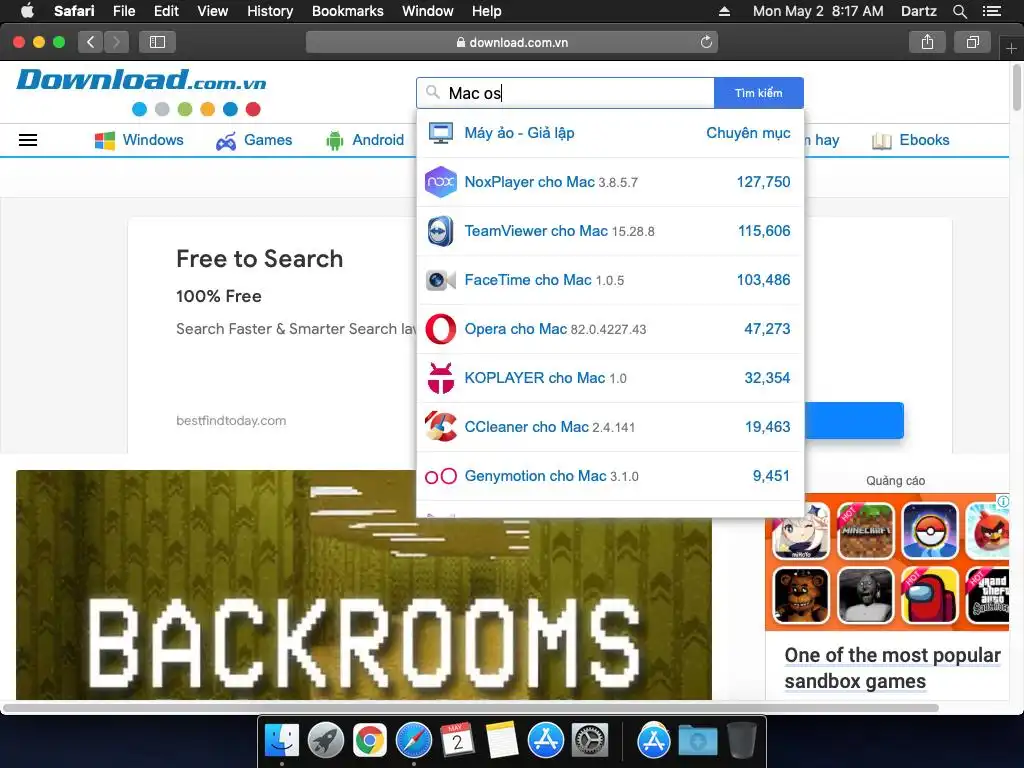Screen dimensions: 1024x768
Task: Open the Window menu
Action: (x=428, y=11)
